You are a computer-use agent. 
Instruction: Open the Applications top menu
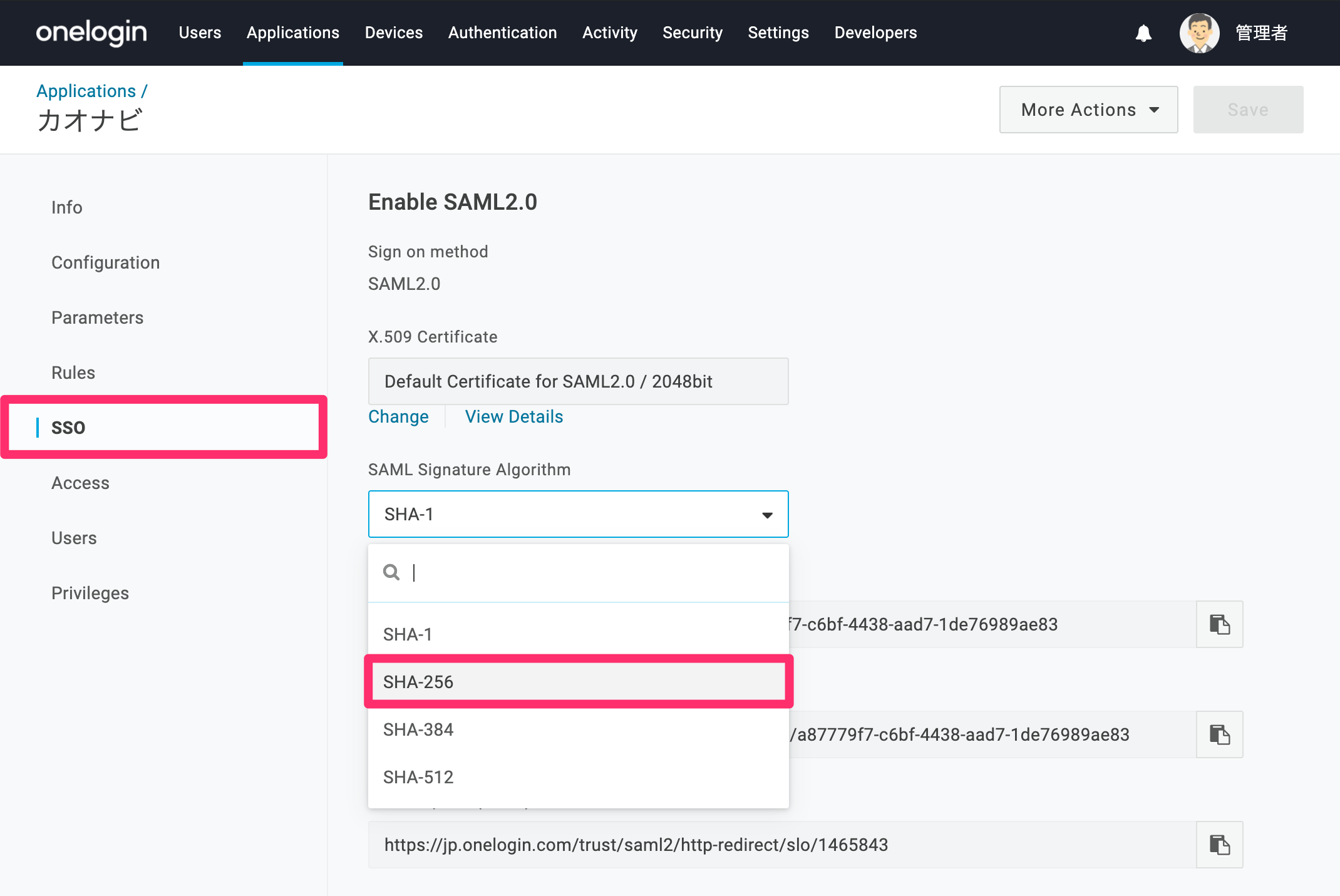point(293,33)
